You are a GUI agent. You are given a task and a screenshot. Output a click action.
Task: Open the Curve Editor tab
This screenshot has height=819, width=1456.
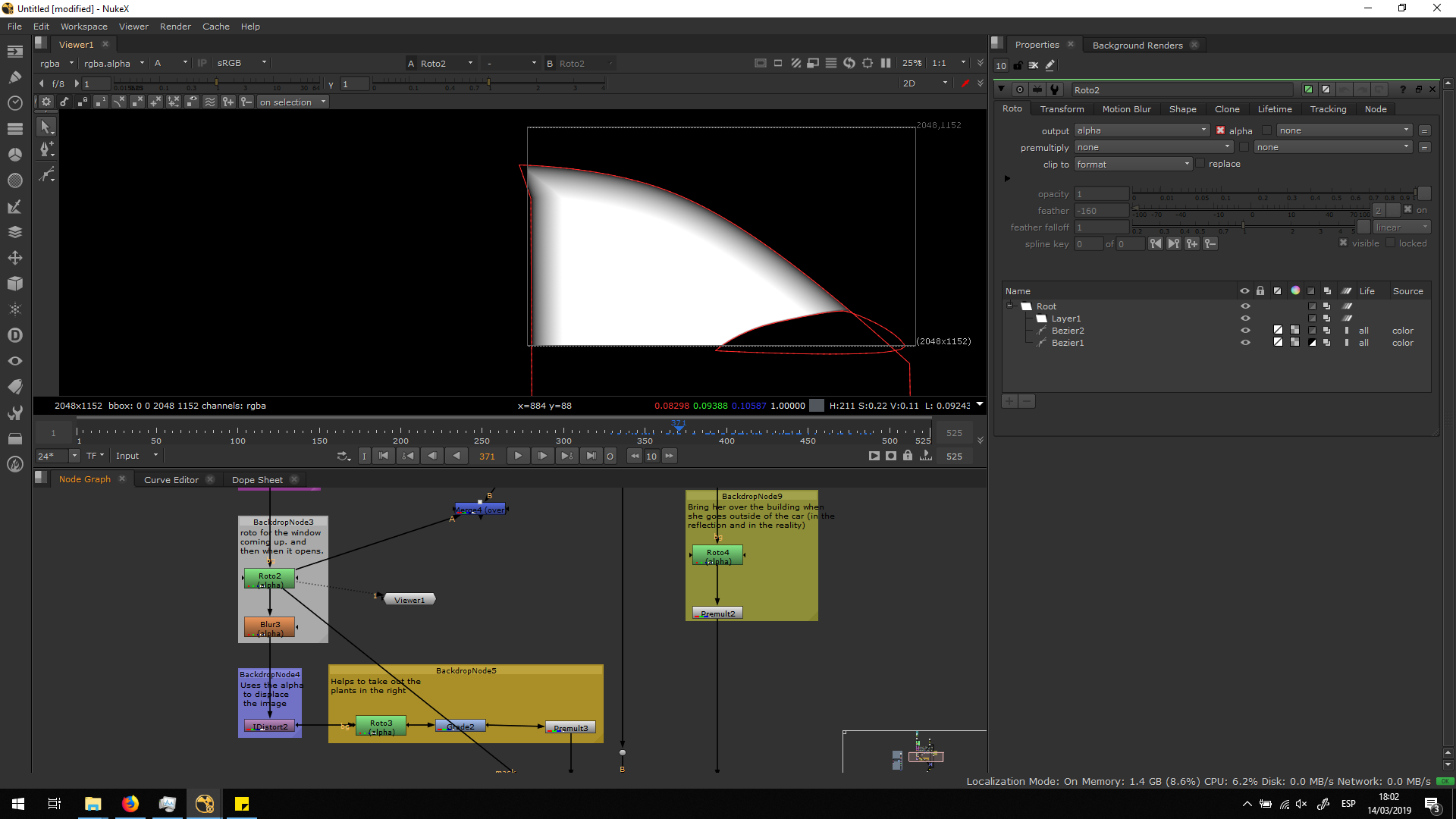point(171,479)
